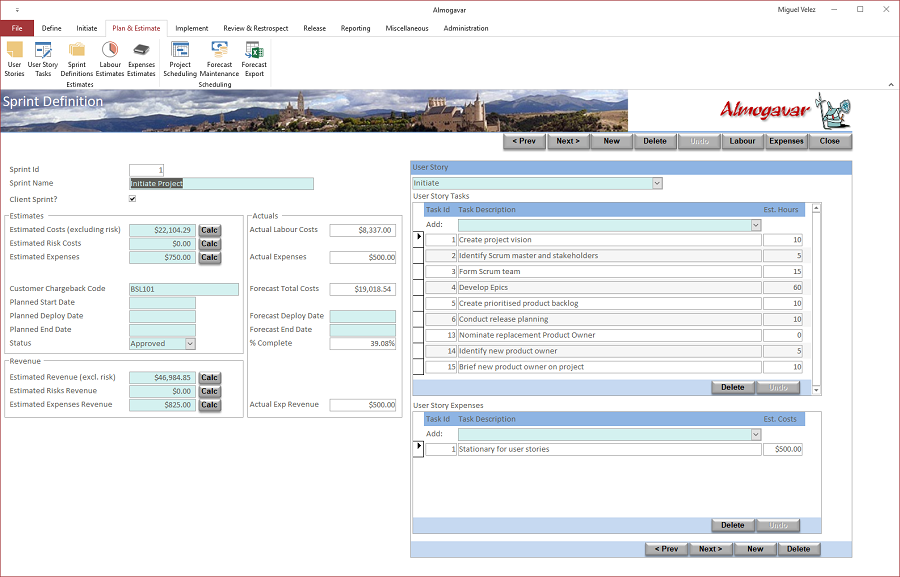Click the Forecast Deploy Date field
The width and height of the screenshot is (900, 577).
[x=363, y=316]
